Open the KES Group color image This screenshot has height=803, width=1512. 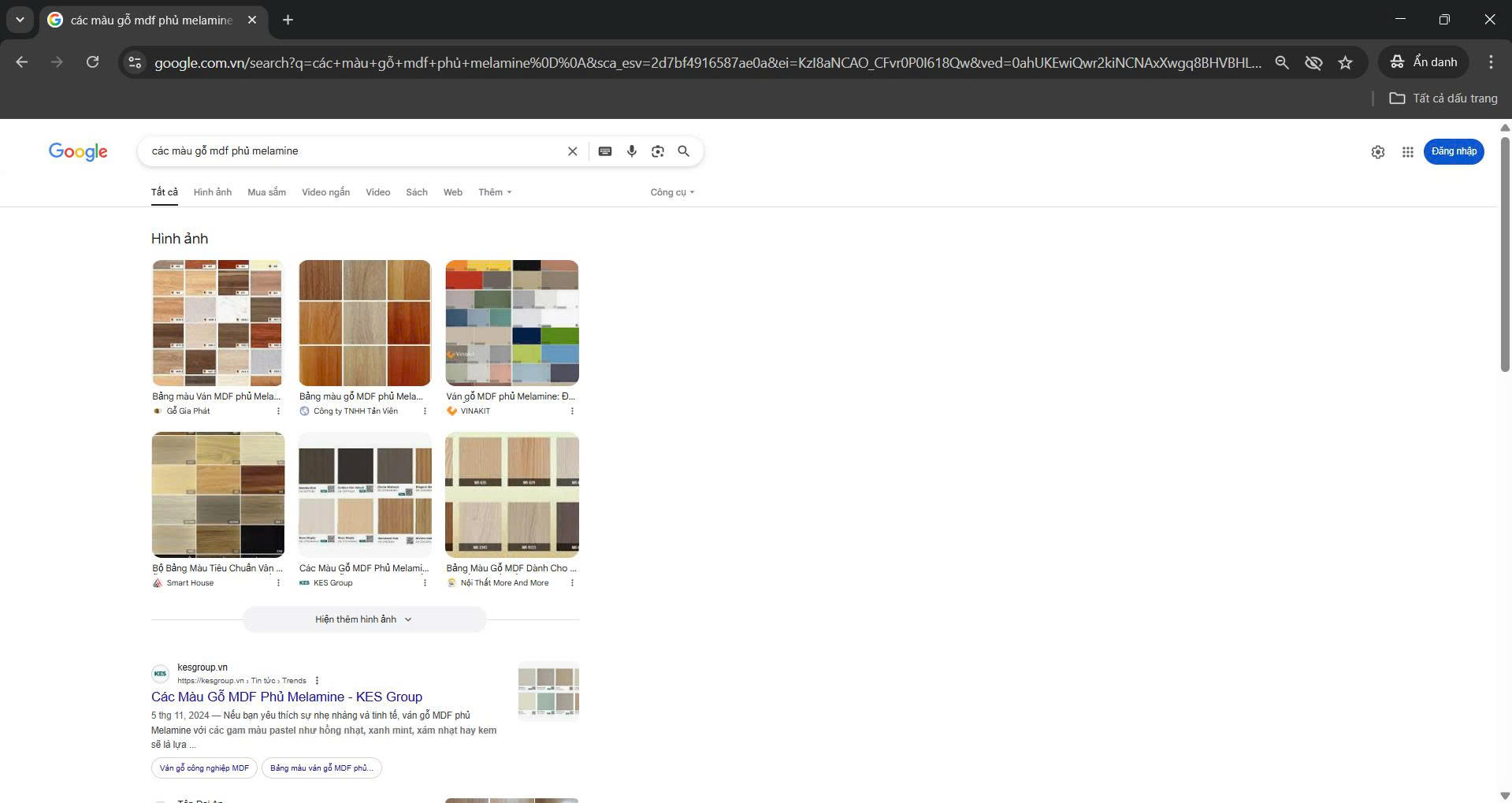365,495
